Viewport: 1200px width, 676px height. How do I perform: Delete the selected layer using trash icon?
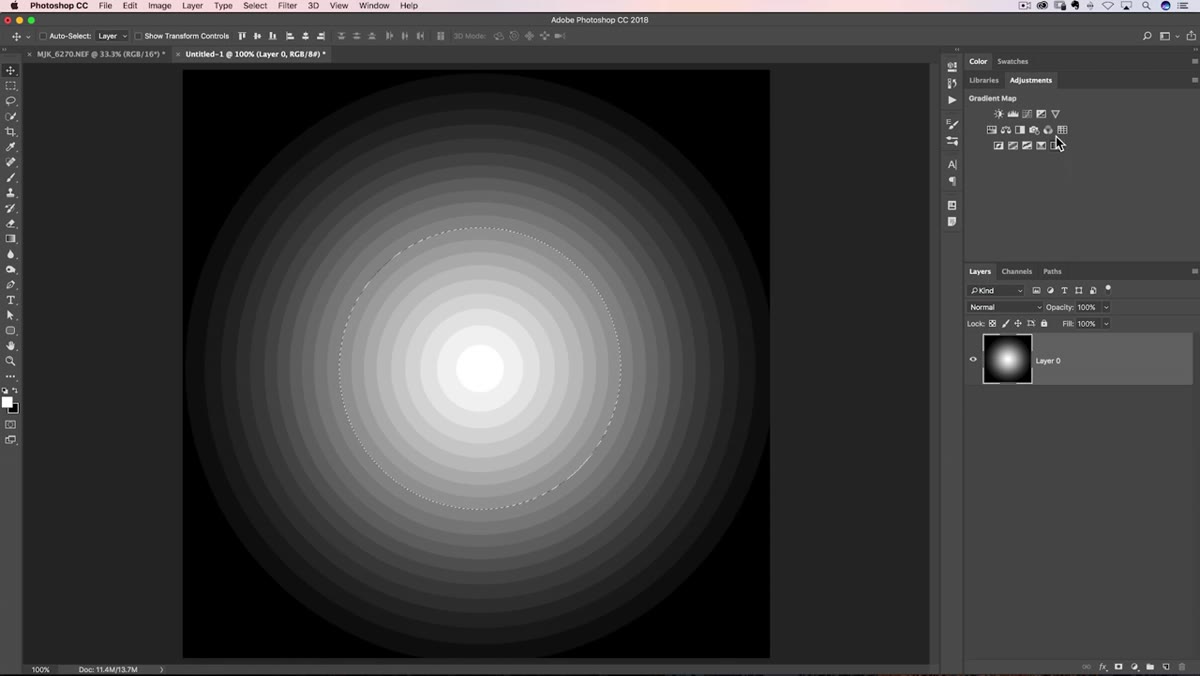[1182, 667]
